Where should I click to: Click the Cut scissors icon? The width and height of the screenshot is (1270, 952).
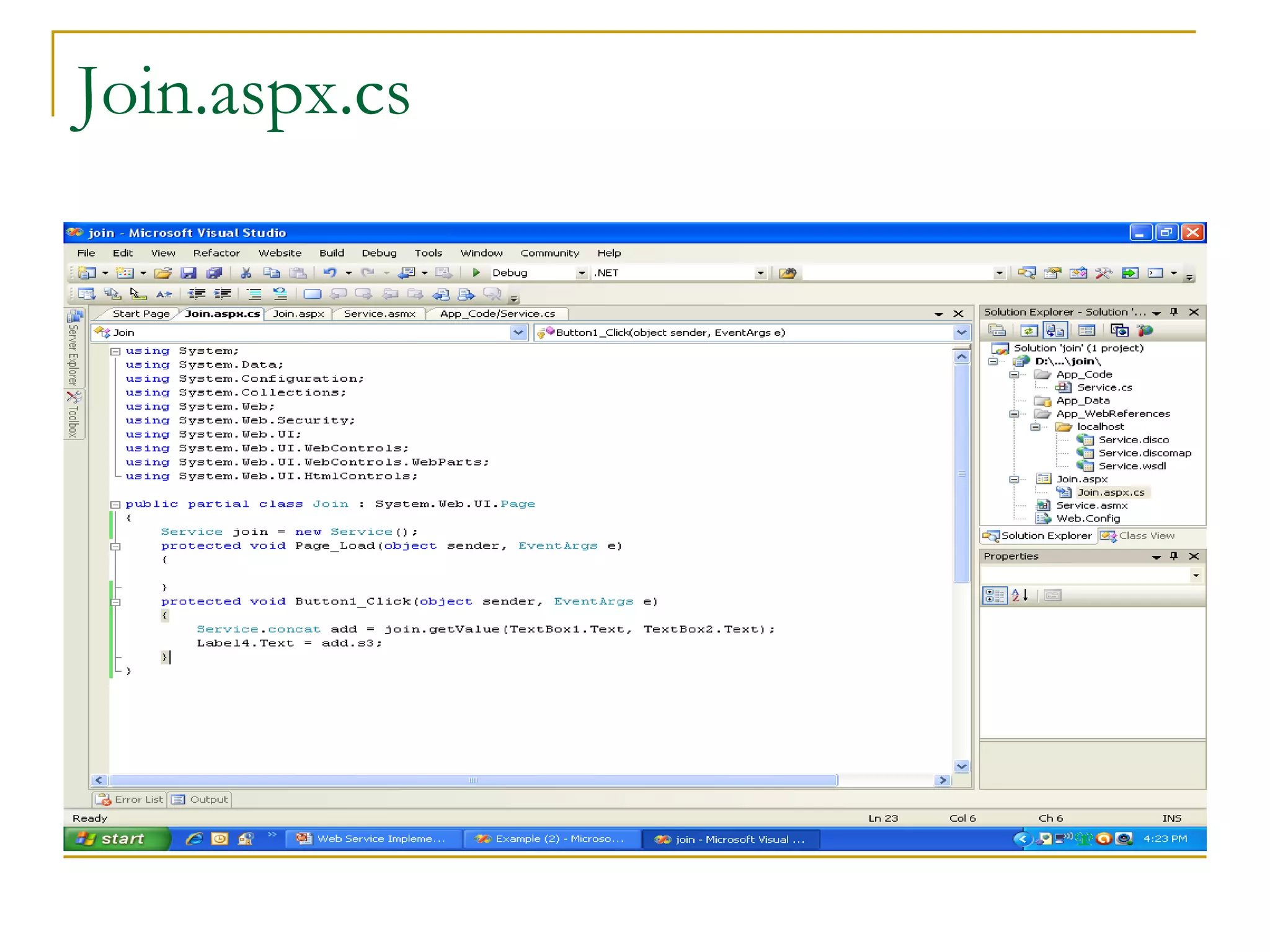246,273
